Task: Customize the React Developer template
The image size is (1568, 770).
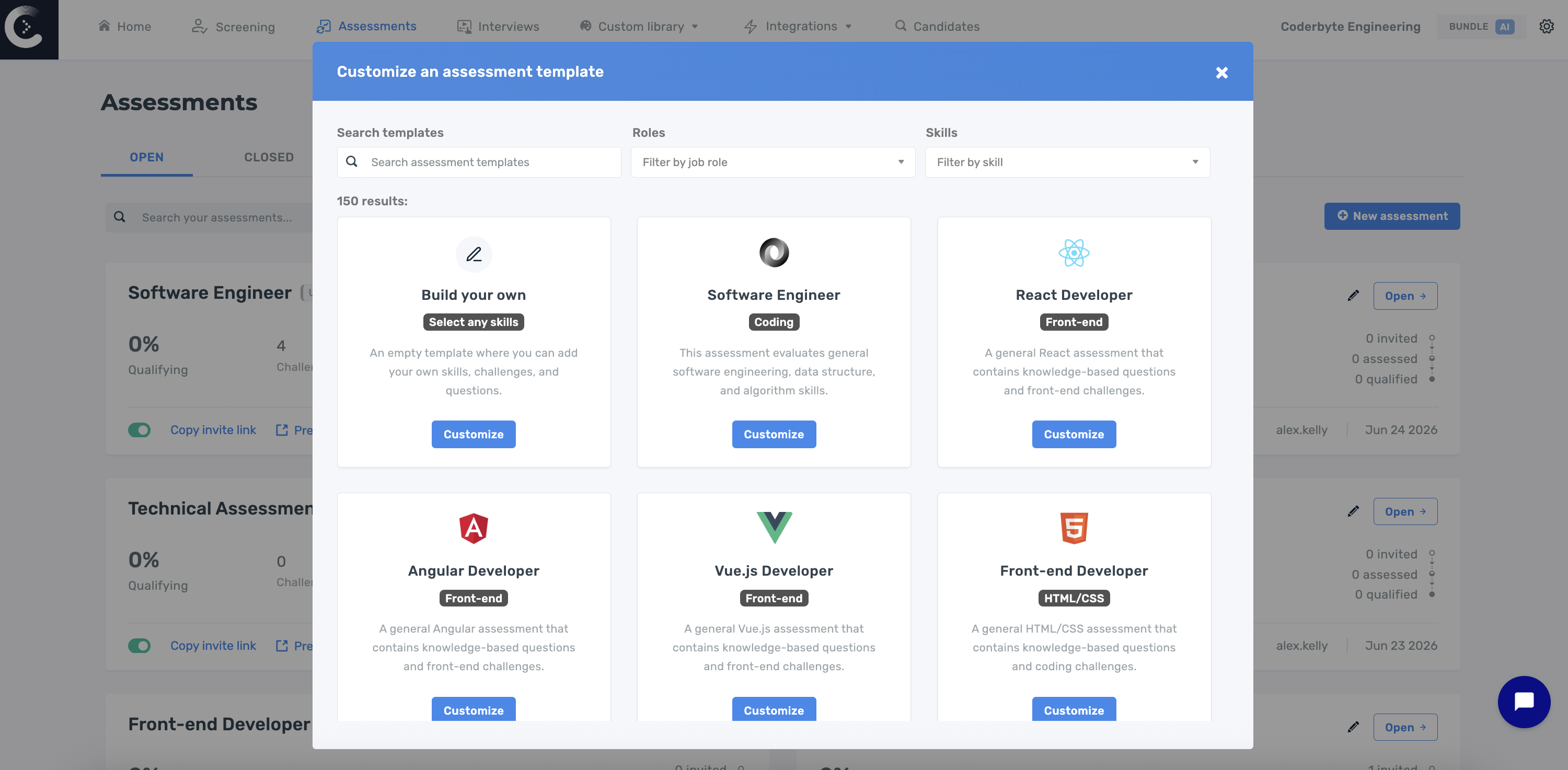Action: [x=1074, y=434]
